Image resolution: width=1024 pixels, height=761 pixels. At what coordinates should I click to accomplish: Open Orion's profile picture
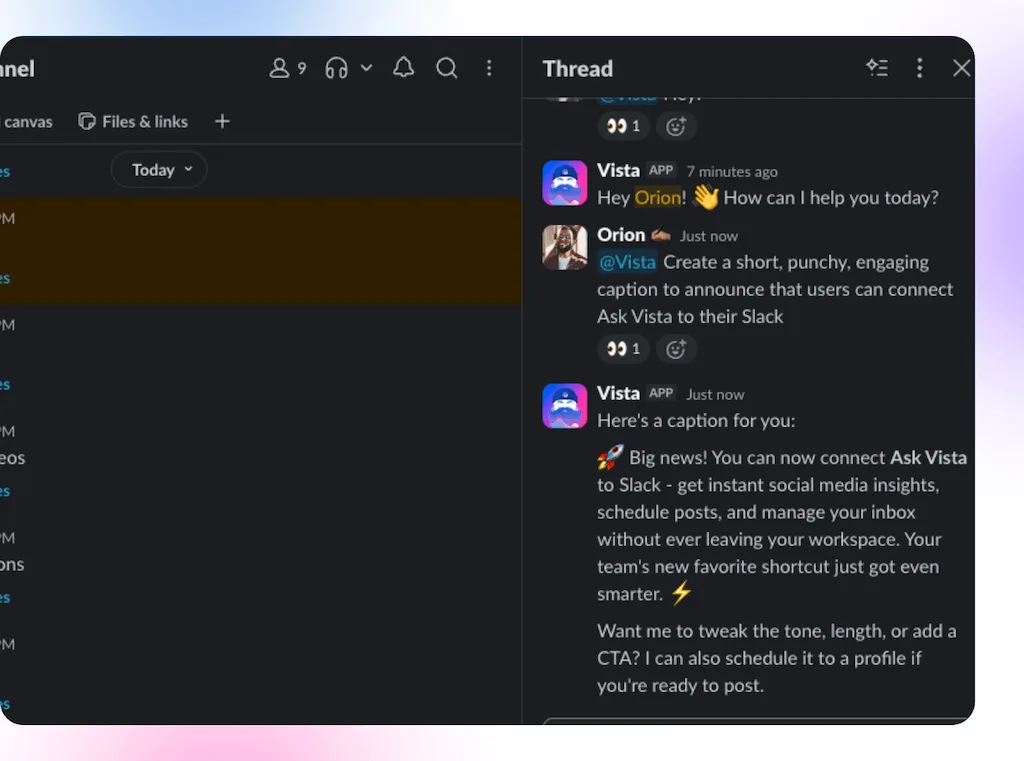565,248
